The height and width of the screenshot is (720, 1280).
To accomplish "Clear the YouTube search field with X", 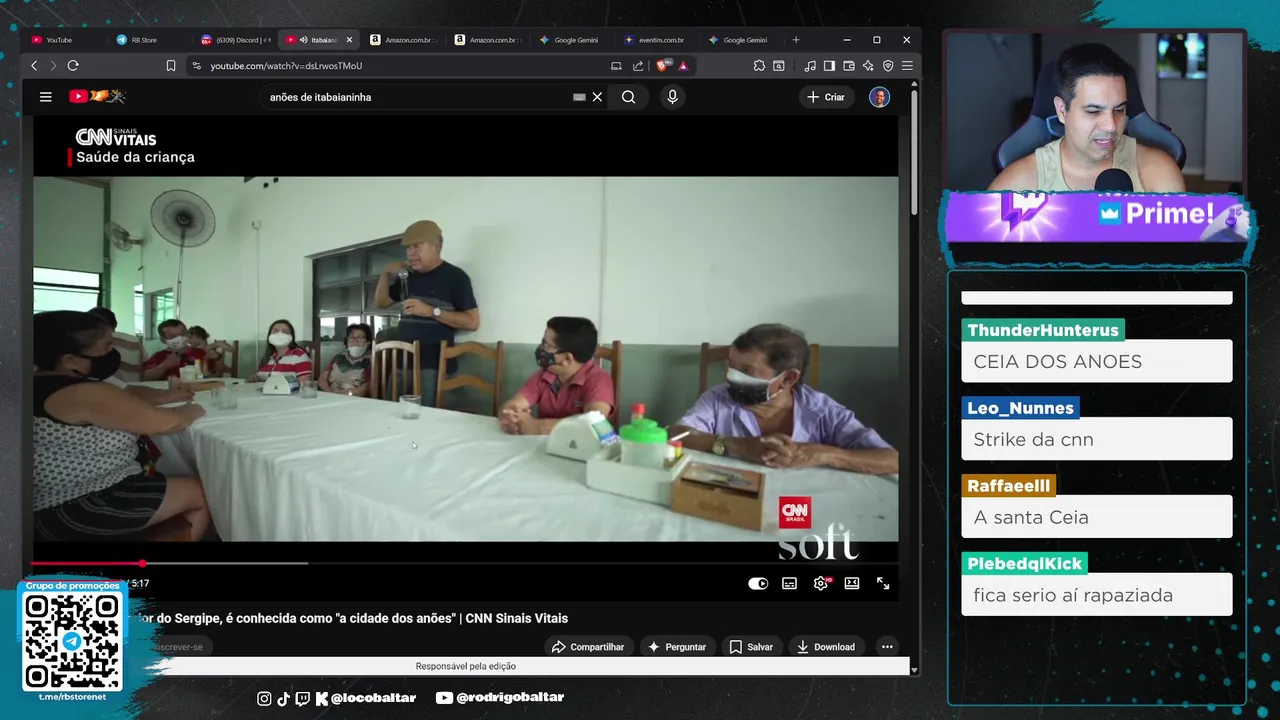I will coord(597,97).
